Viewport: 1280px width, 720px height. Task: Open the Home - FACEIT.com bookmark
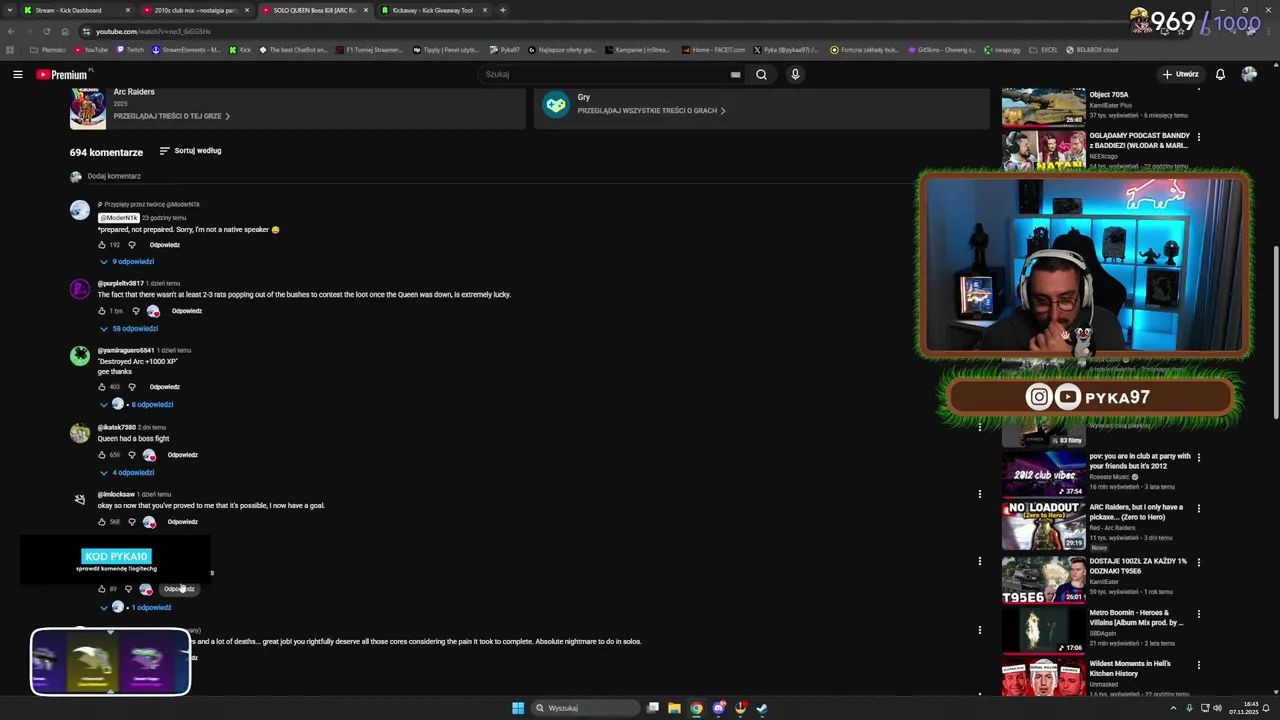point(714,49)
